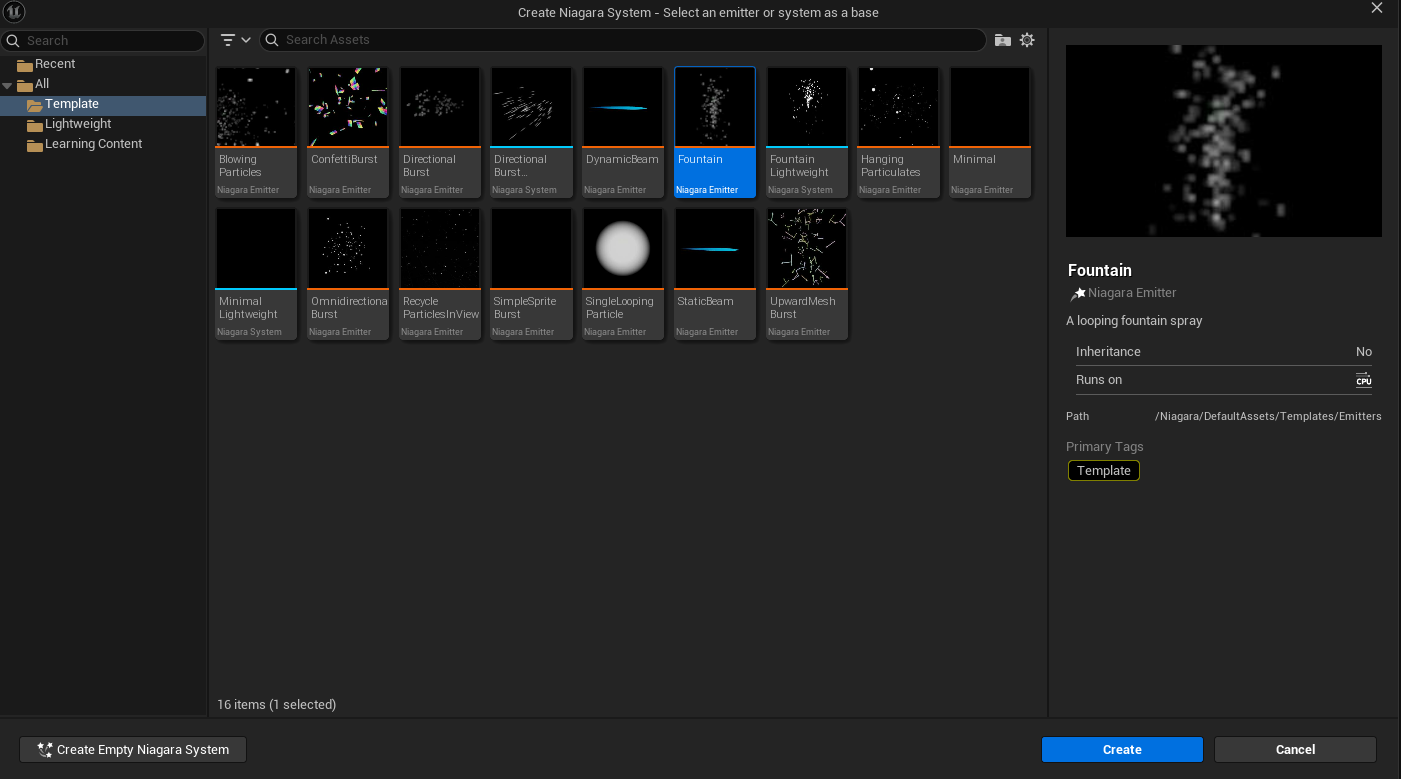The height and width of the screenshot is (779, 1401).
Task: Open the filter options dropdown
Action: (x=235, y=40)
